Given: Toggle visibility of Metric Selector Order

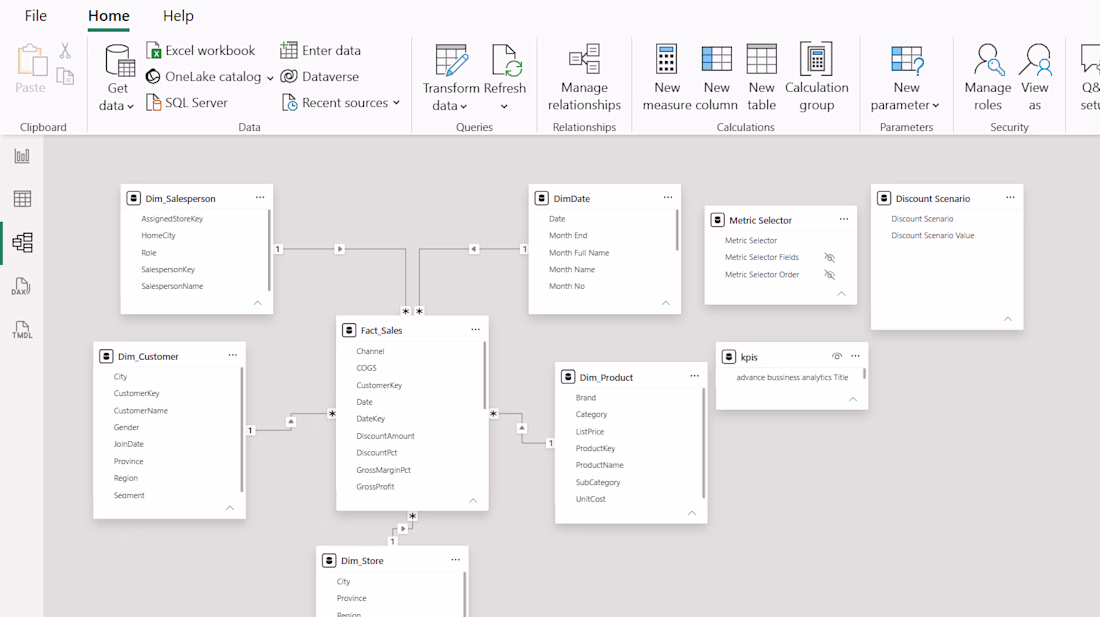Looking at the screenshot, I should 829,275.
